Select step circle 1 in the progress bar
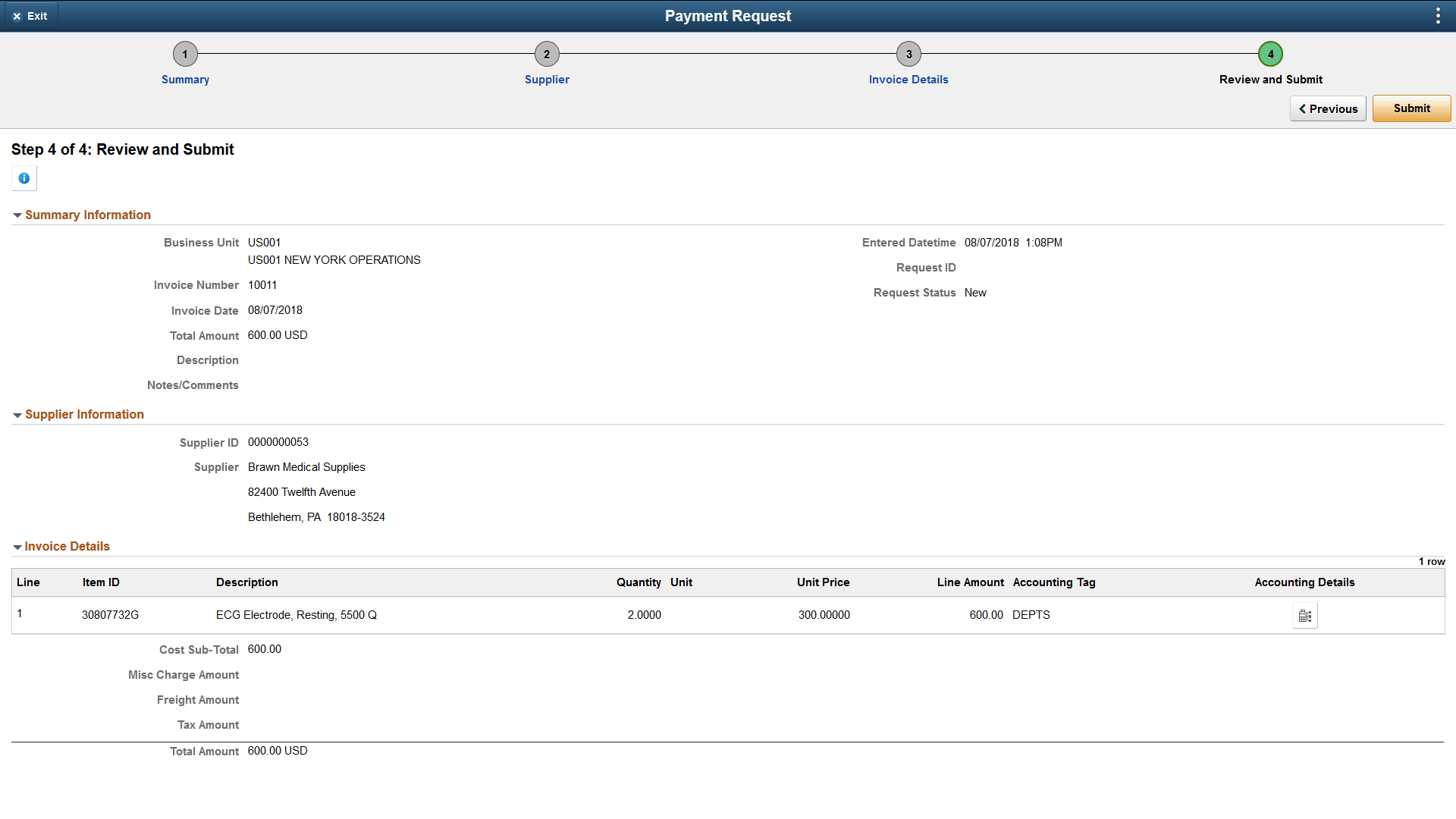Viewport: 1456px width, 819px height. pyautogui.click(x=185, y=54)
